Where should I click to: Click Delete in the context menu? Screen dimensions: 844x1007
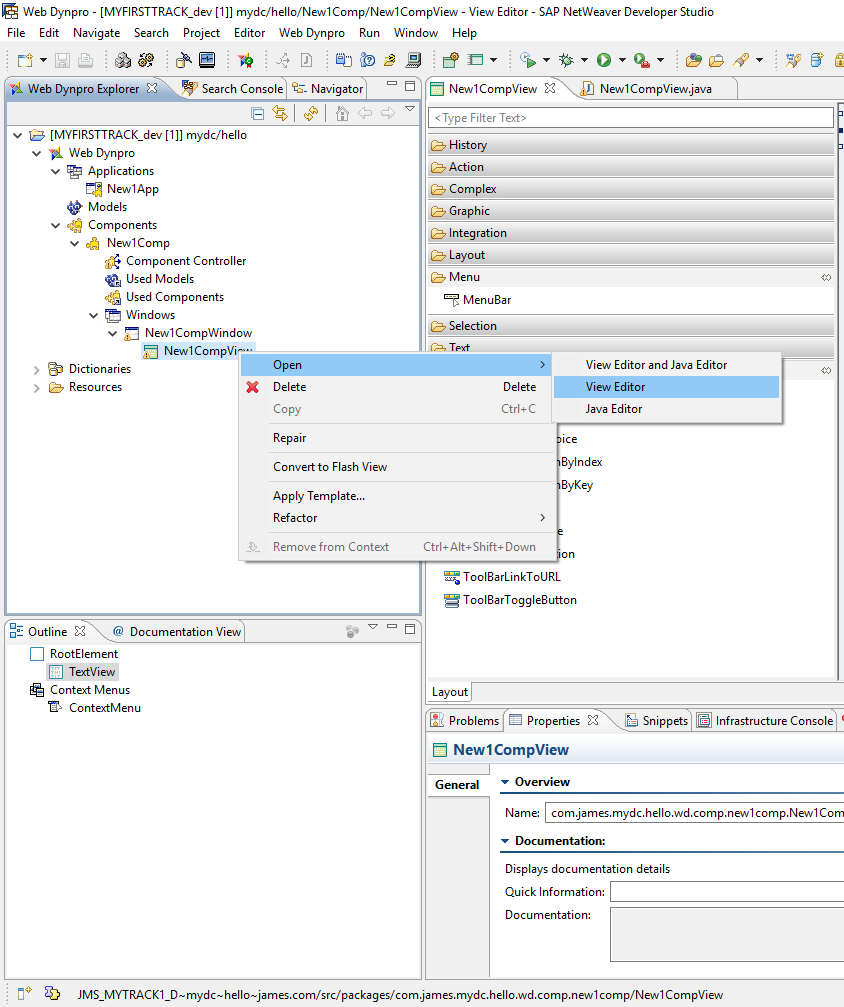(x=398, y=387)
